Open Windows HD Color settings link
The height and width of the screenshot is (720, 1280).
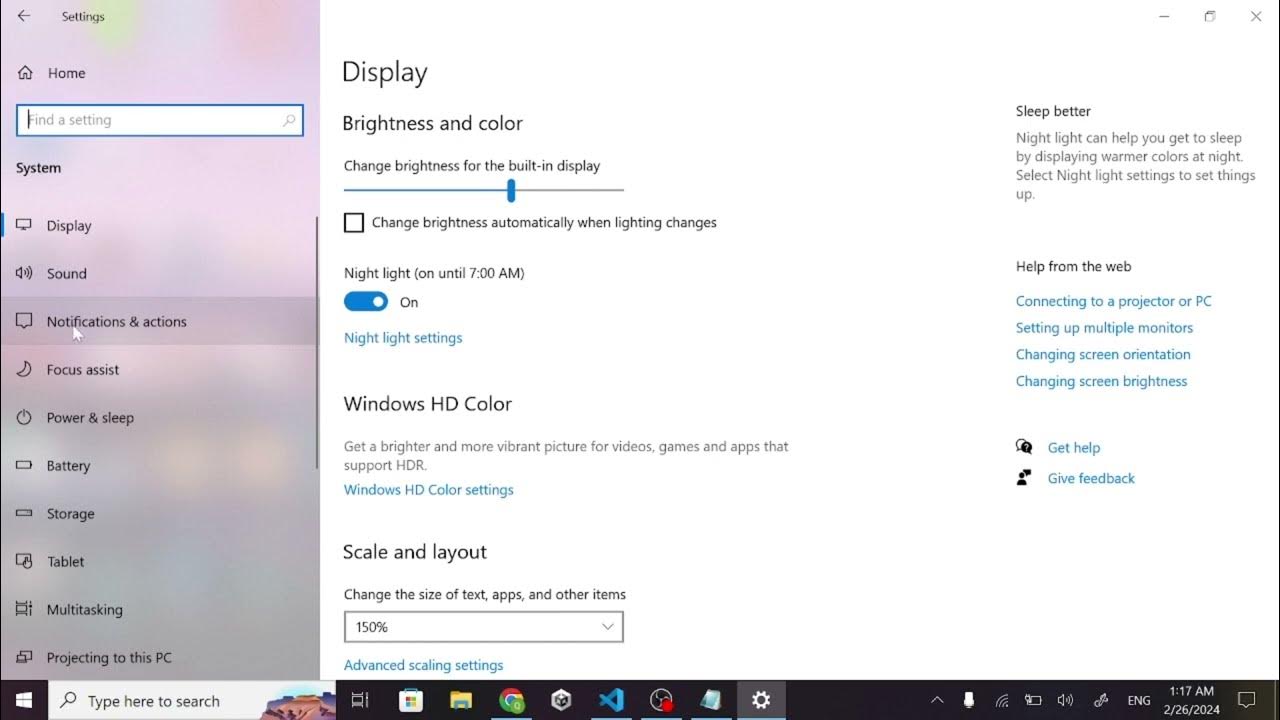[429, 490]
